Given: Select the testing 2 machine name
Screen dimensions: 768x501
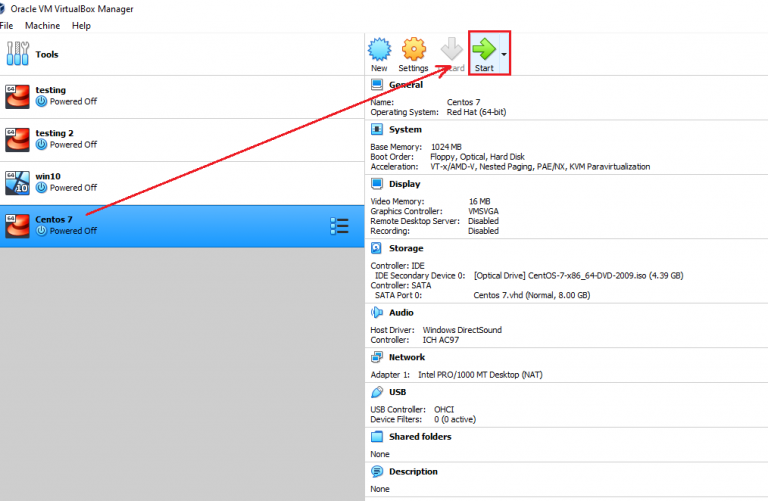Looking at the screenshot, I should click(54, 133).
